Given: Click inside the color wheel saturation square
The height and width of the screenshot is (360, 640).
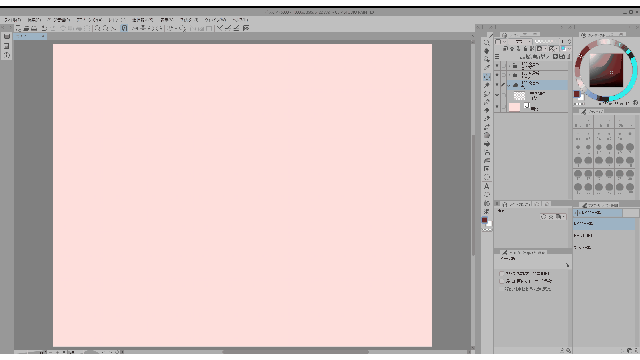Looking at the screenshot, I should (606, 70).
